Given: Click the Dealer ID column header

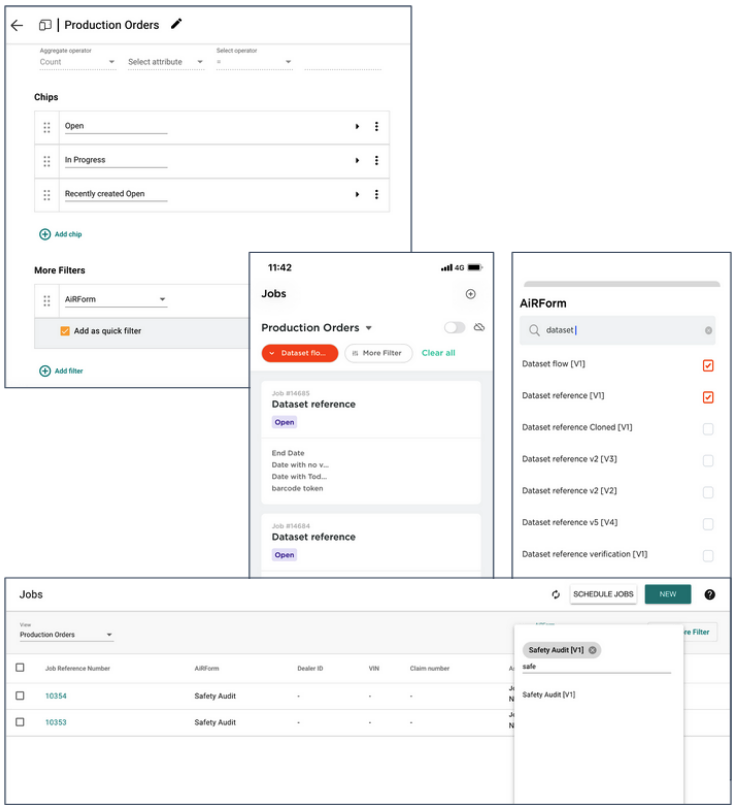Looking at the screenshot, I should point(310,669).
